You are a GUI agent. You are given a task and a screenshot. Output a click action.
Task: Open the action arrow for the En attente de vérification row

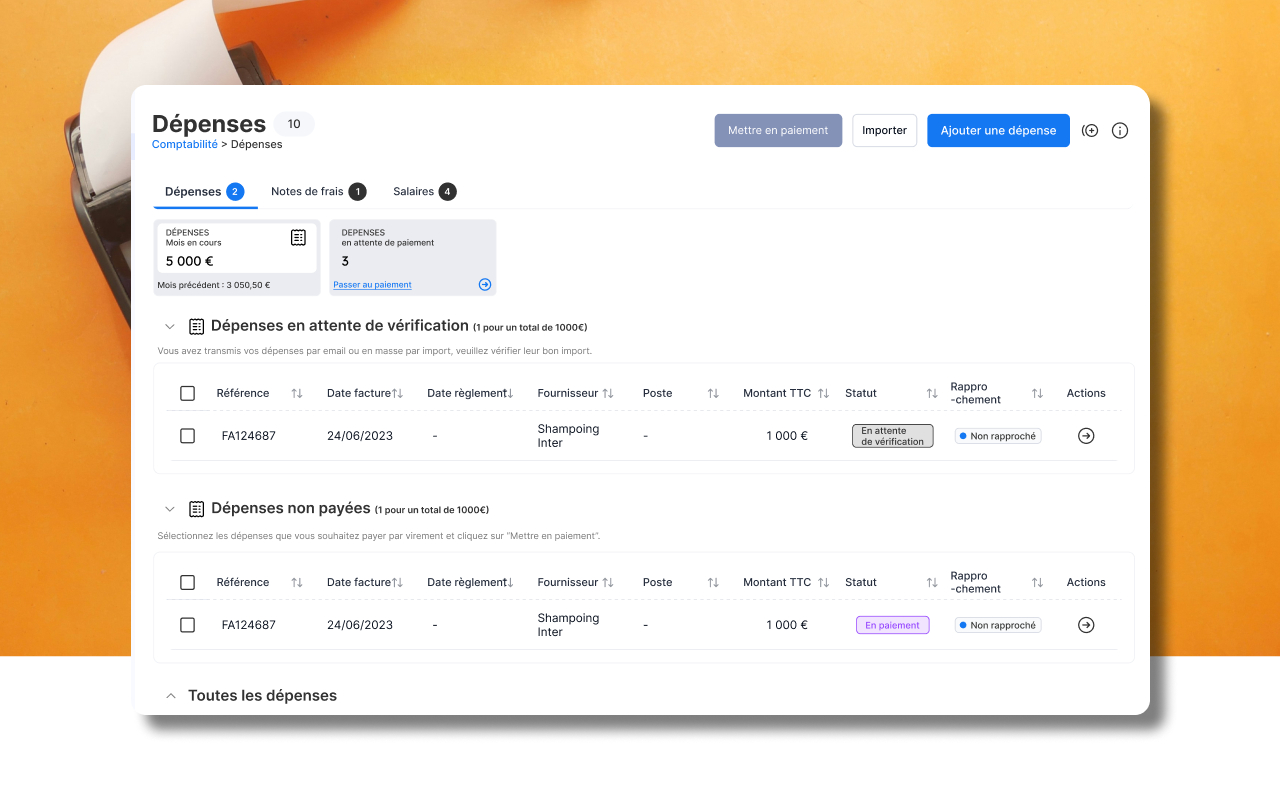coord(1086,436)
